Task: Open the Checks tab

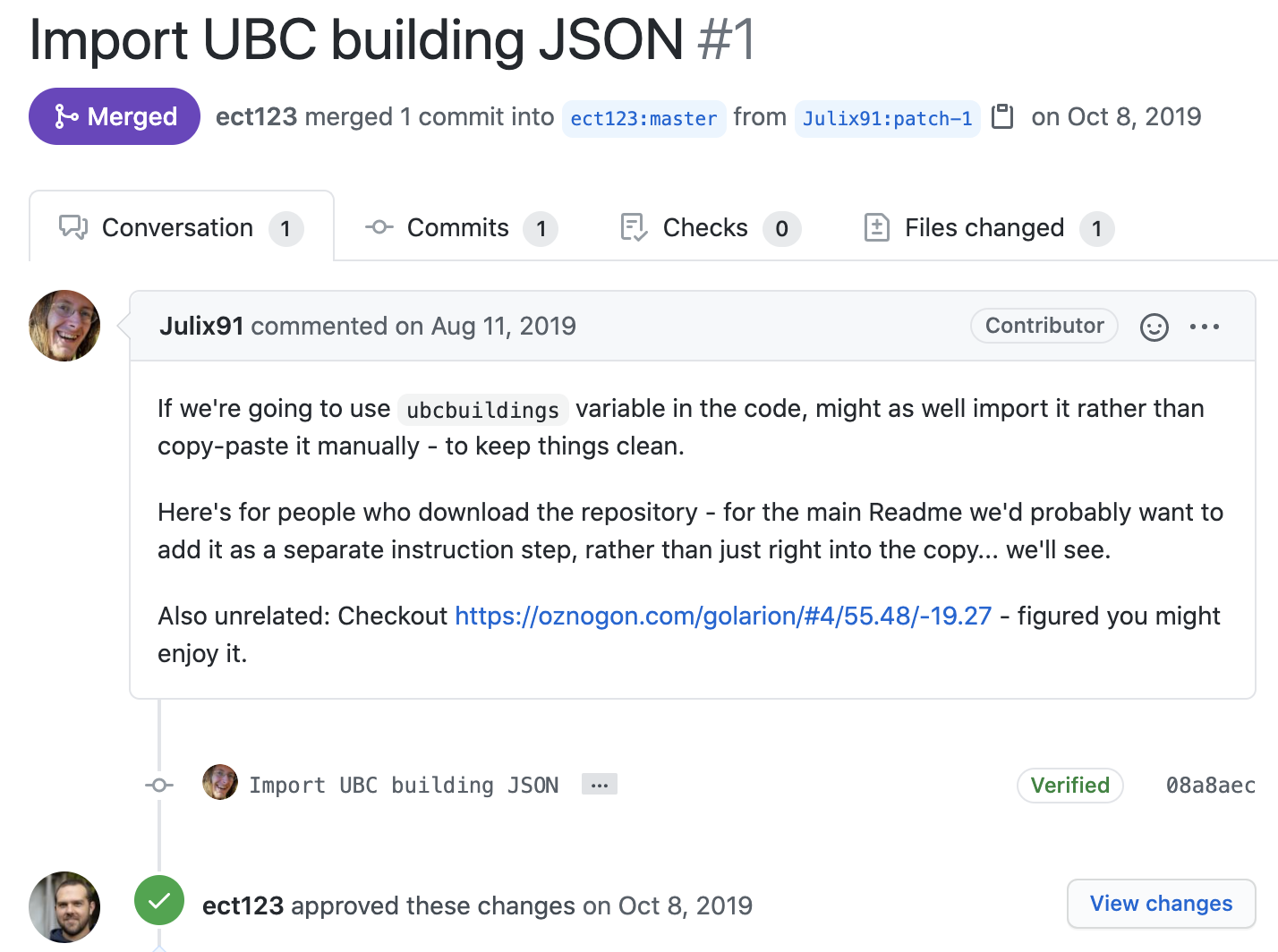Action: point(710,228)
